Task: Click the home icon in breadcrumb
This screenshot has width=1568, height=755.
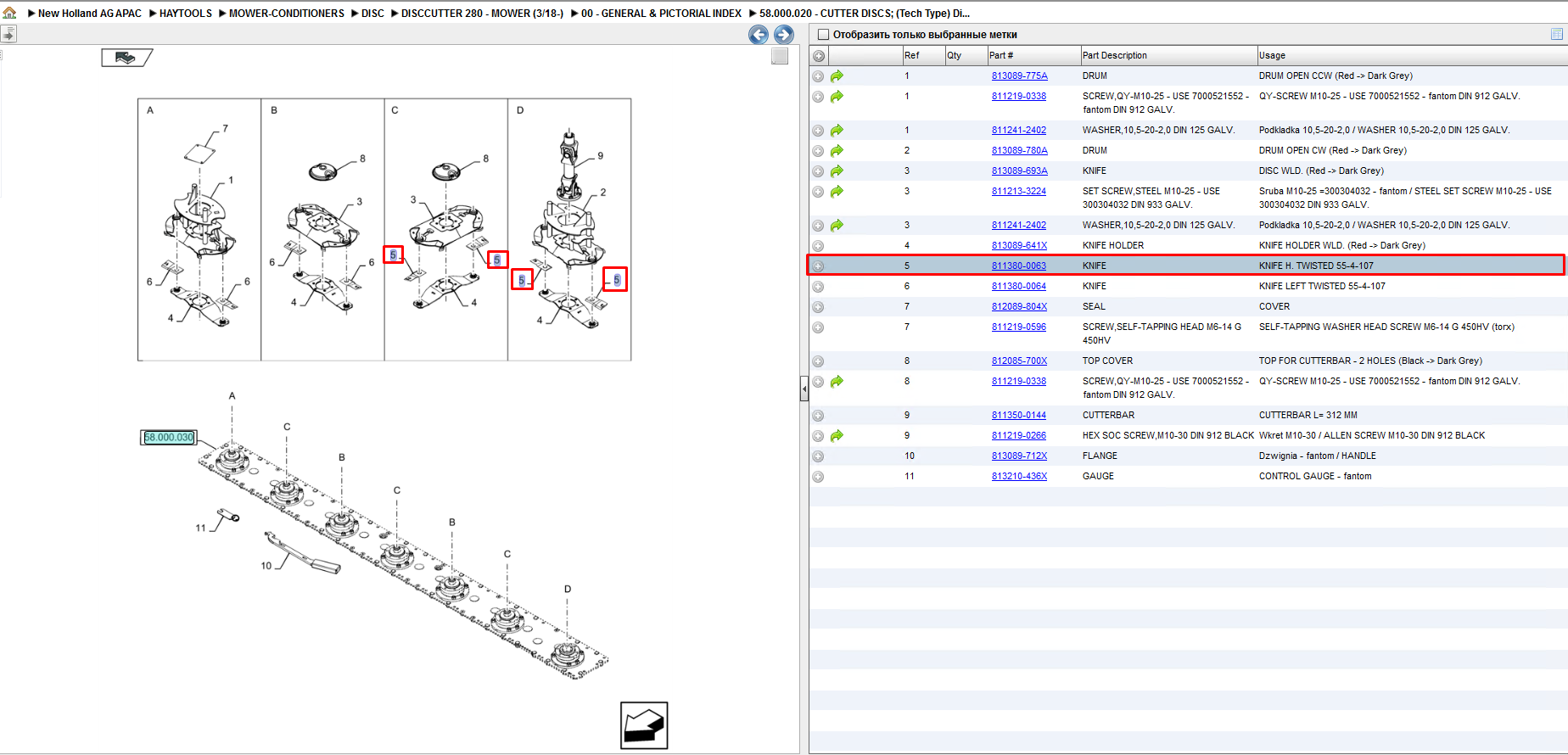Action: click(10, 13)
